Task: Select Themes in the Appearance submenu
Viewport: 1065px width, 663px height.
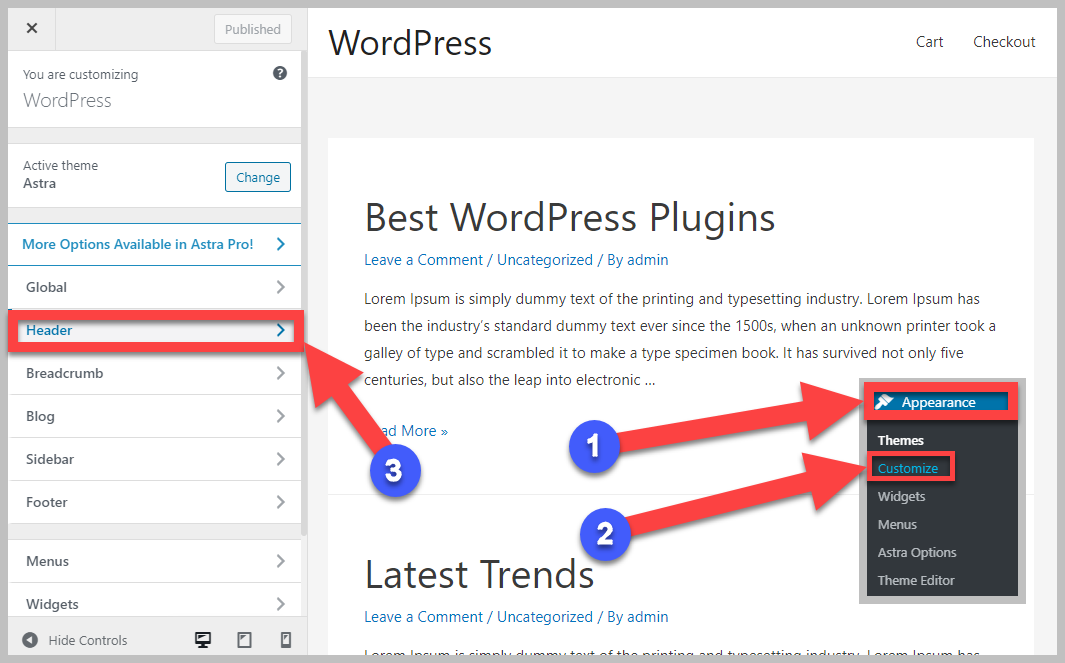Action: tap(901, 440)
